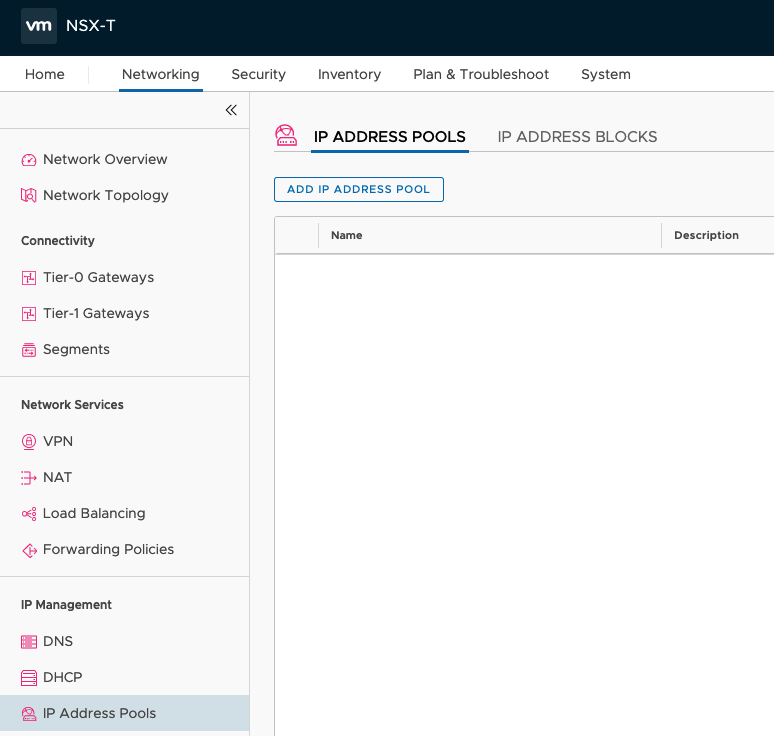Open Tier-1 Gateways page
Image resolution: width=774 pixels, height=736 pixels.
96,314
